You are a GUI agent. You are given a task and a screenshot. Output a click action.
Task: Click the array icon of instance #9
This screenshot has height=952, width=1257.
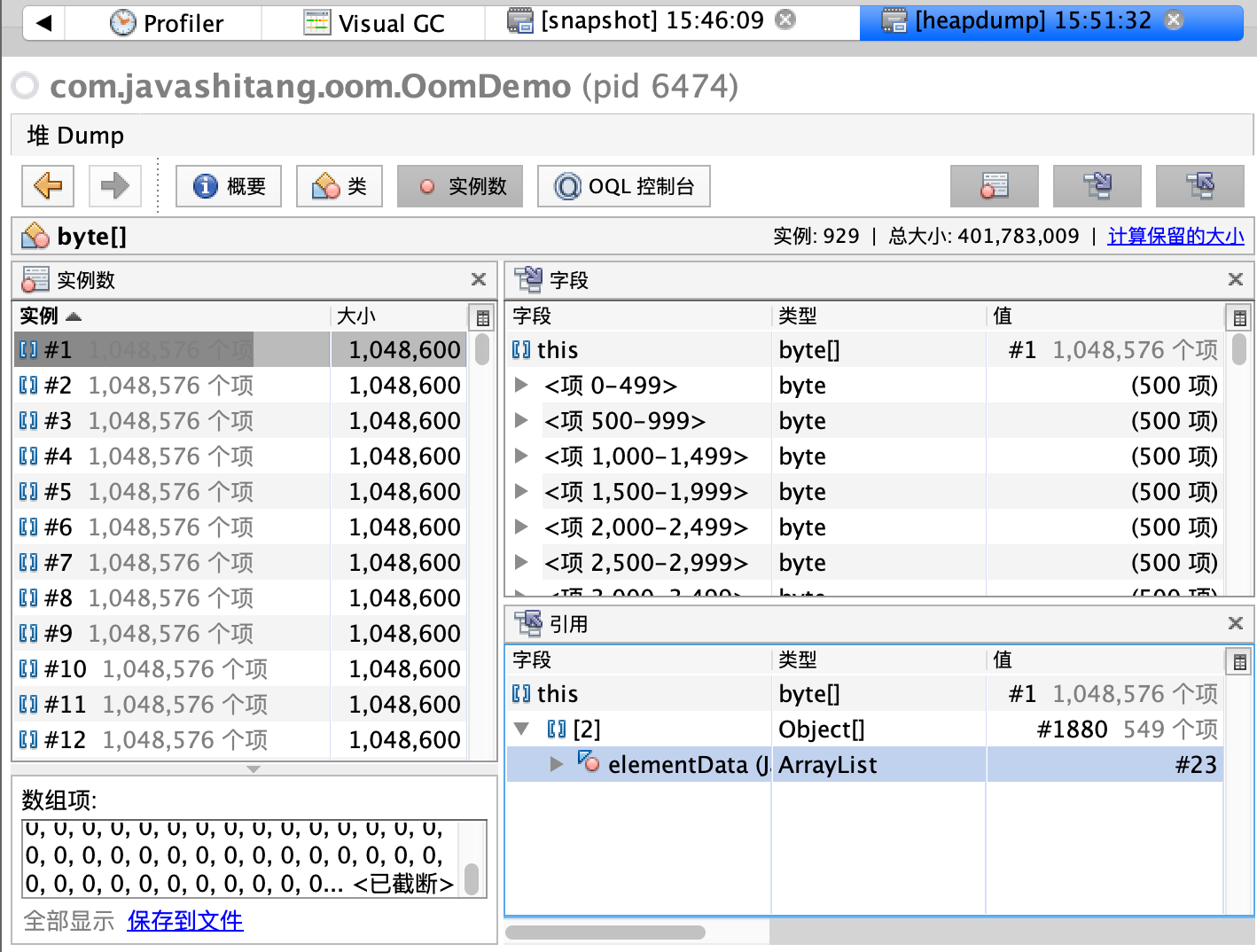(28, 633)
